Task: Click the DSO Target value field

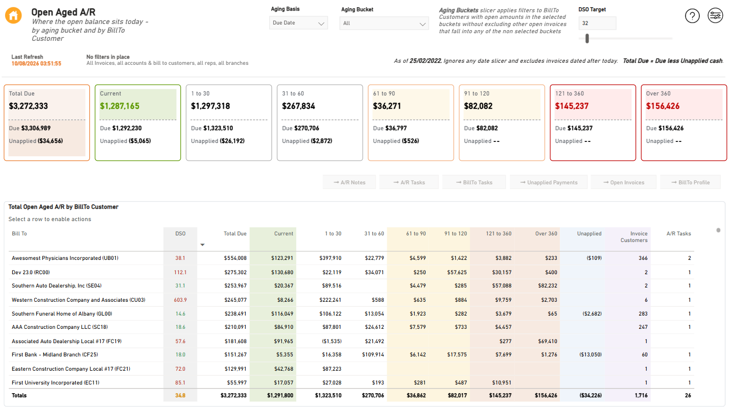Action: [597, 23]
